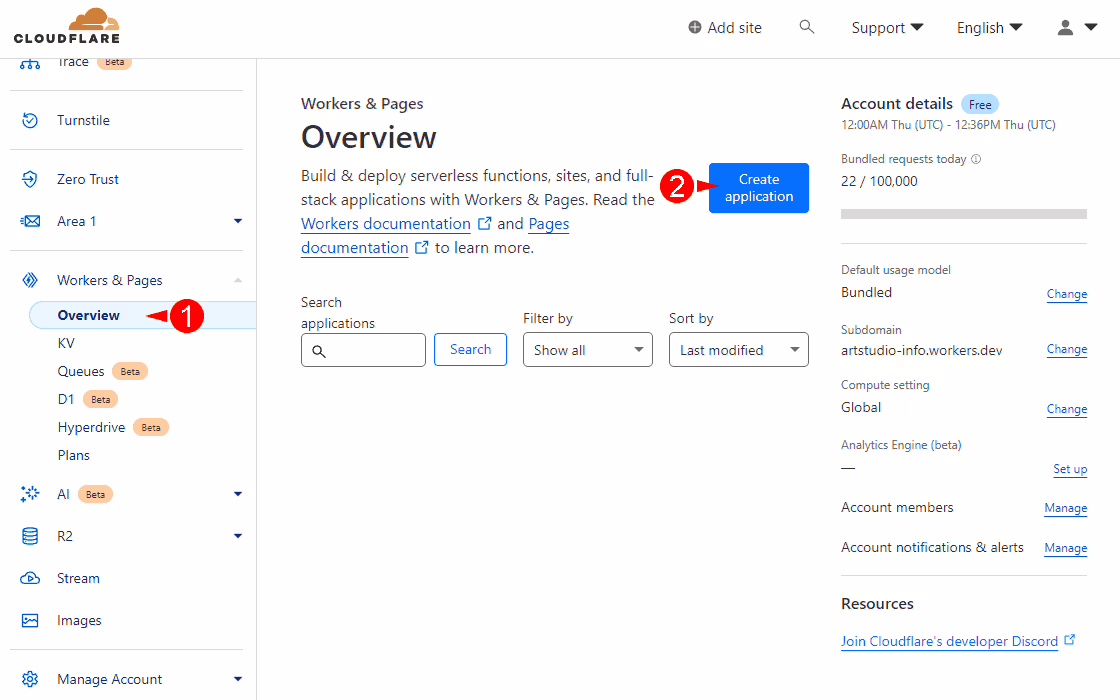Click the Cloudflare logo
The image size is (1120, 700).
click(x=67, y=27)
